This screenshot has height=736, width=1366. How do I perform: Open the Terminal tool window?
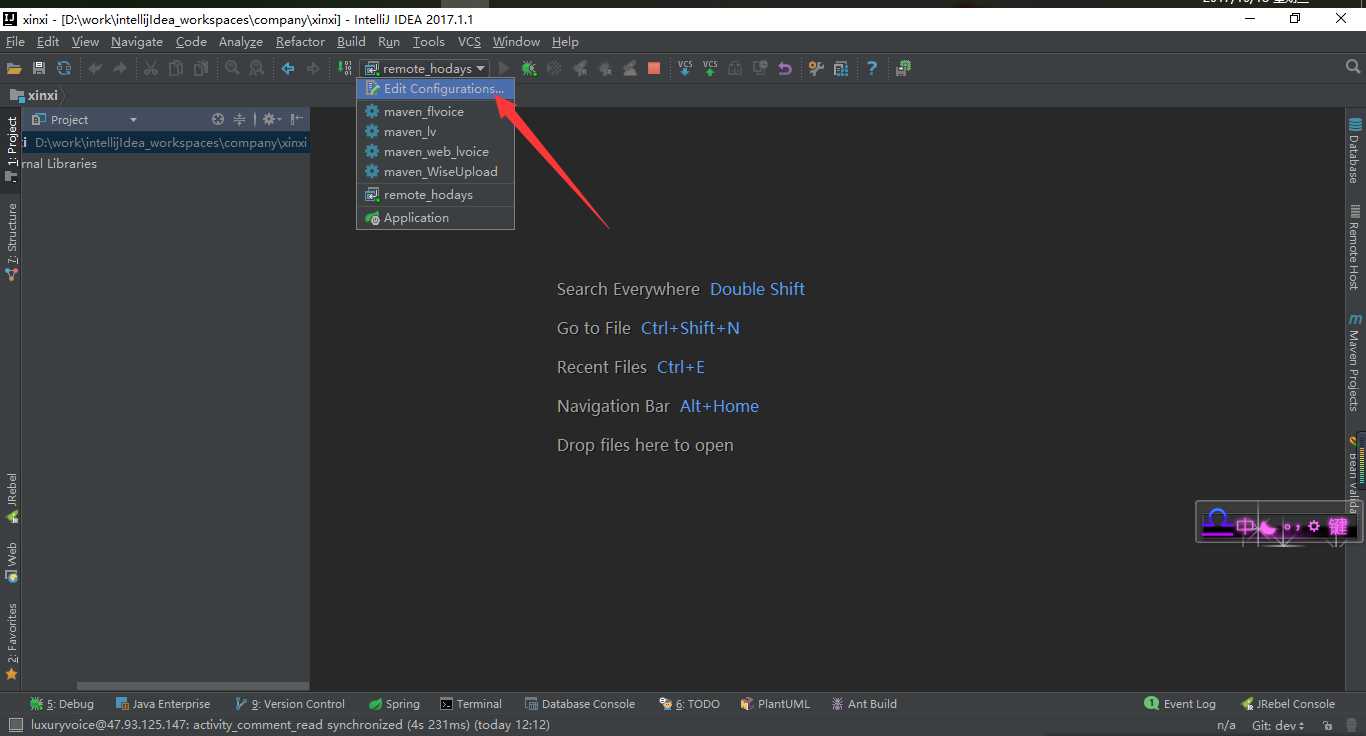pos(471,704)
